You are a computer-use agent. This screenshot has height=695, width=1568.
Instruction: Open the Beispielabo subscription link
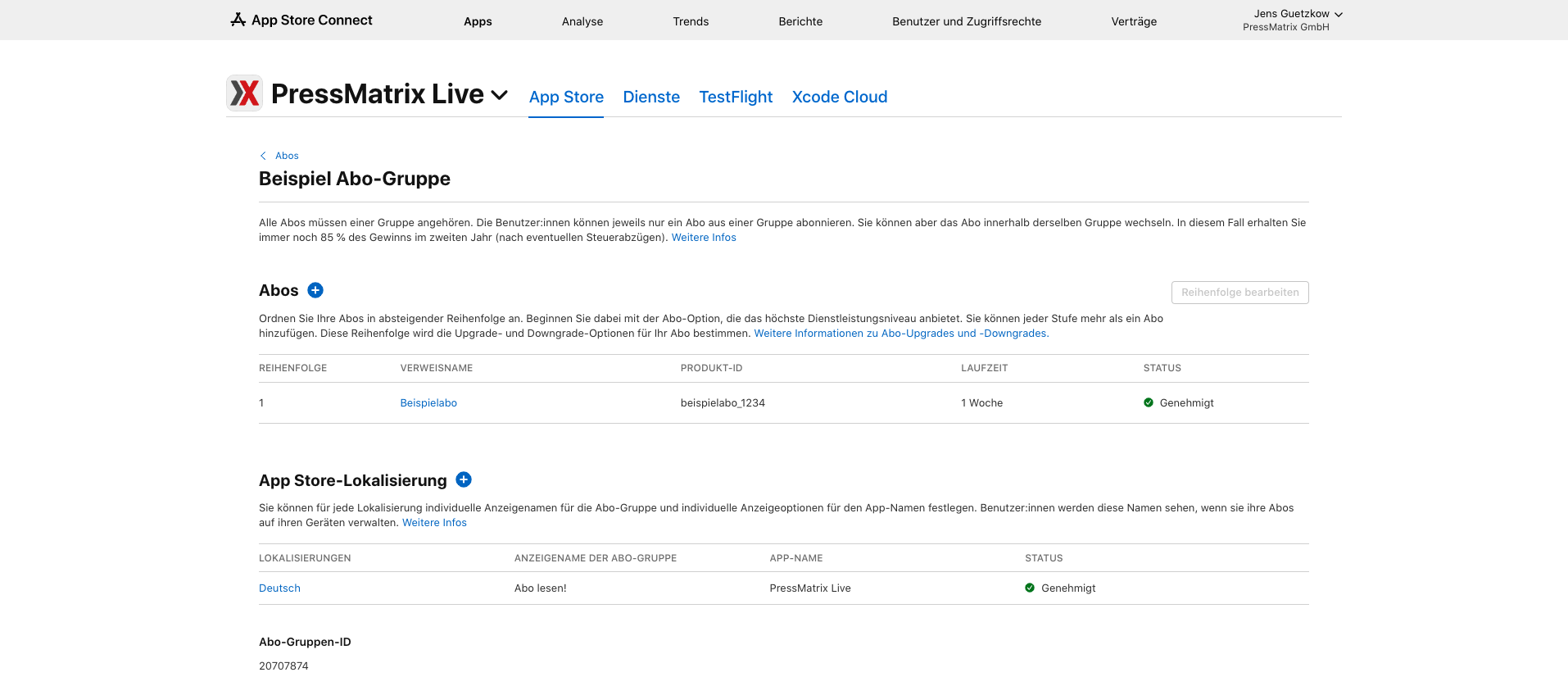coord(428,403)
